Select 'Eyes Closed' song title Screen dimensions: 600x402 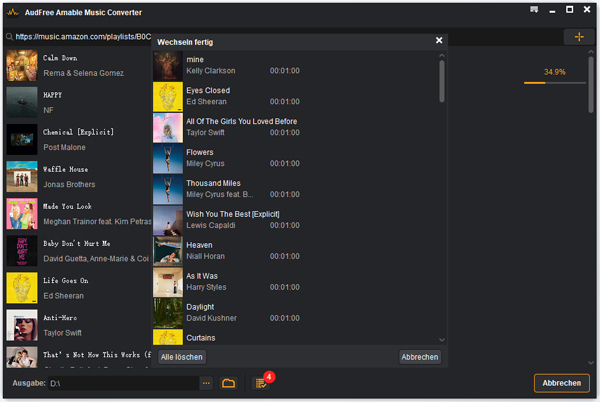[208, 90]
